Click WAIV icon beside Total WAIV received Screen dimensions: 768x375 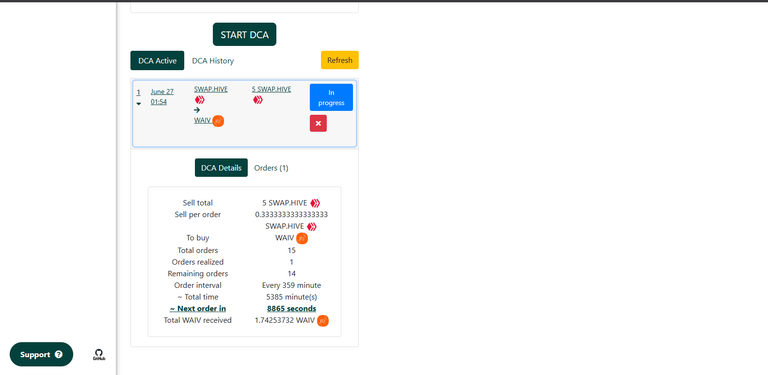323,321
